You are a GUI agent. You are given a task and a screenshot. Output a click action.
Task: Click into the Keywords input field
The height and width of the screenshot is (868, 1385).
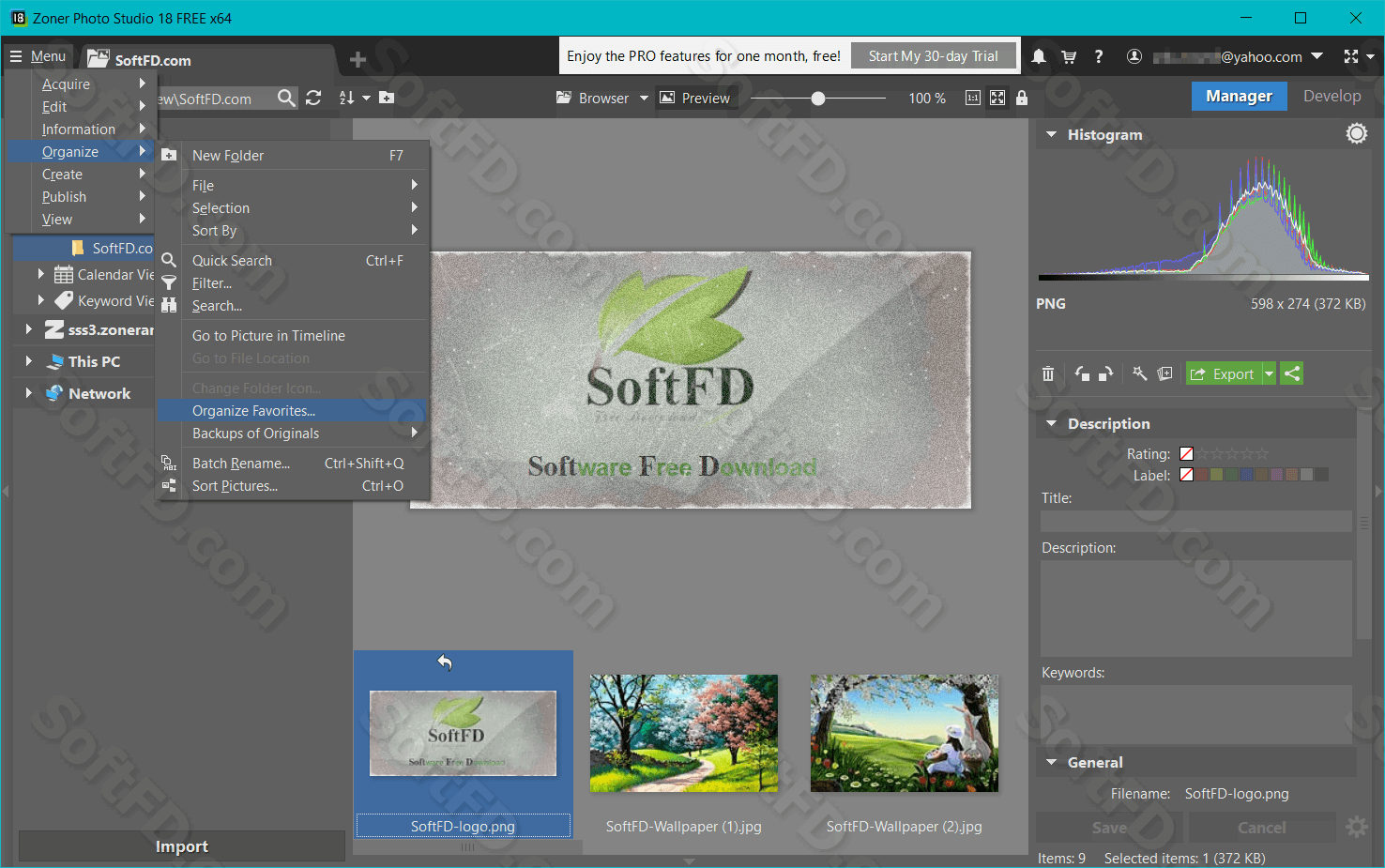click(1195, 714)
